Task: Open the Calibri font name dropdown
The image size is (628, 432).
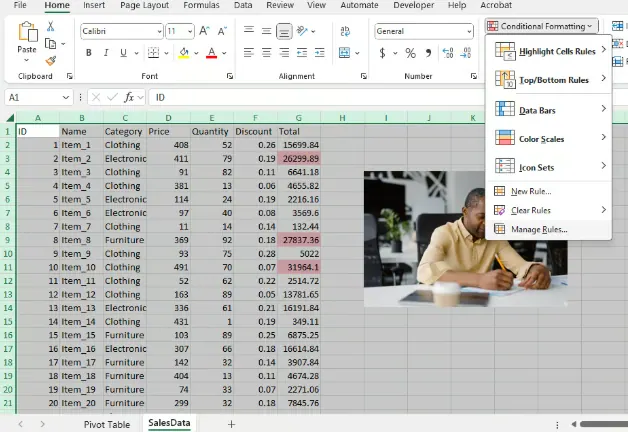Action: [x=158, y=31]
